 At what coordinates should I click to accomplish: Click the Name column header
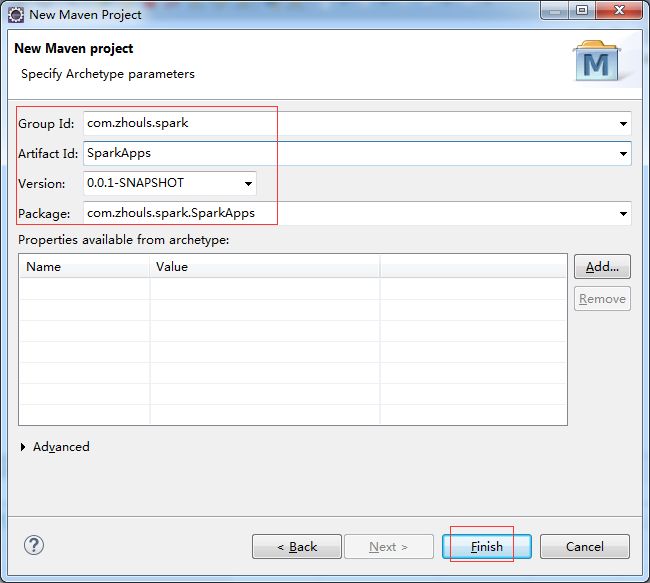coord(85,267)
